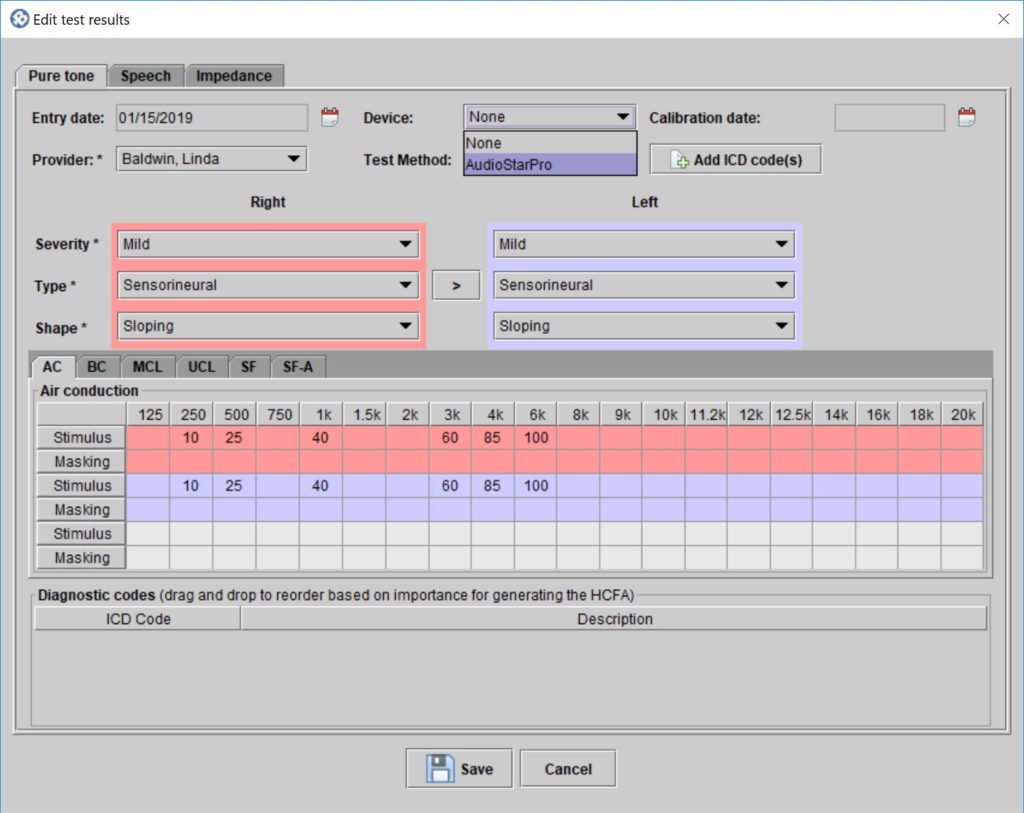Click the Save disk icon
Image resolution: width=1024 pixels, height=813 pixels.
(x=438, y=768)
